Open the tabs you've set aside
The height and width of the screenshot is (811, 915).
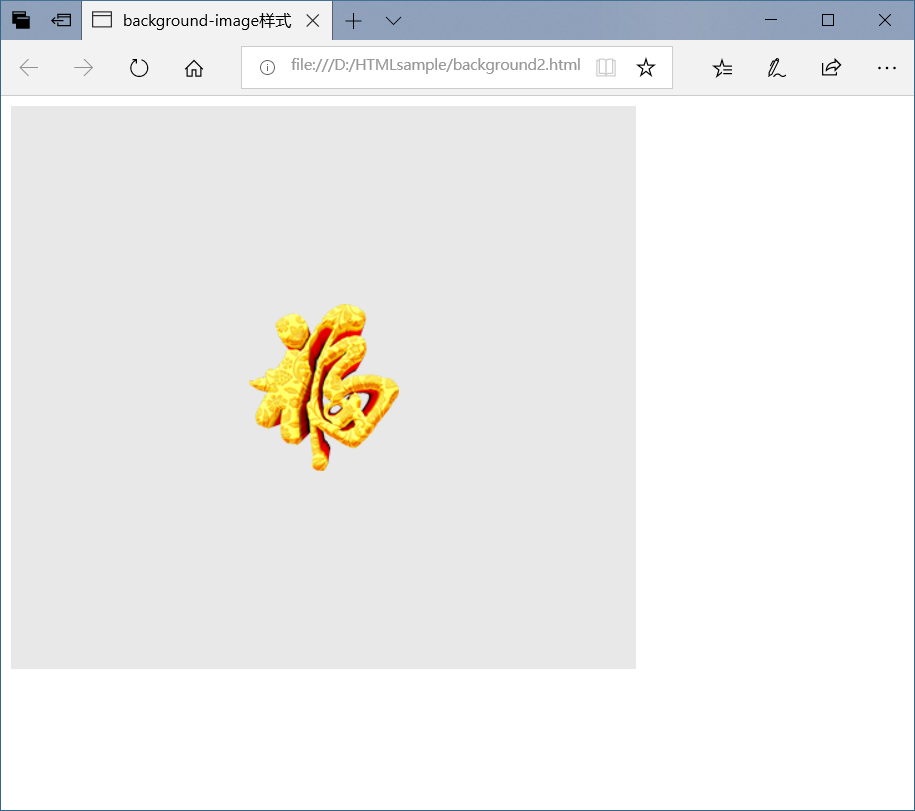coord(21,20)
